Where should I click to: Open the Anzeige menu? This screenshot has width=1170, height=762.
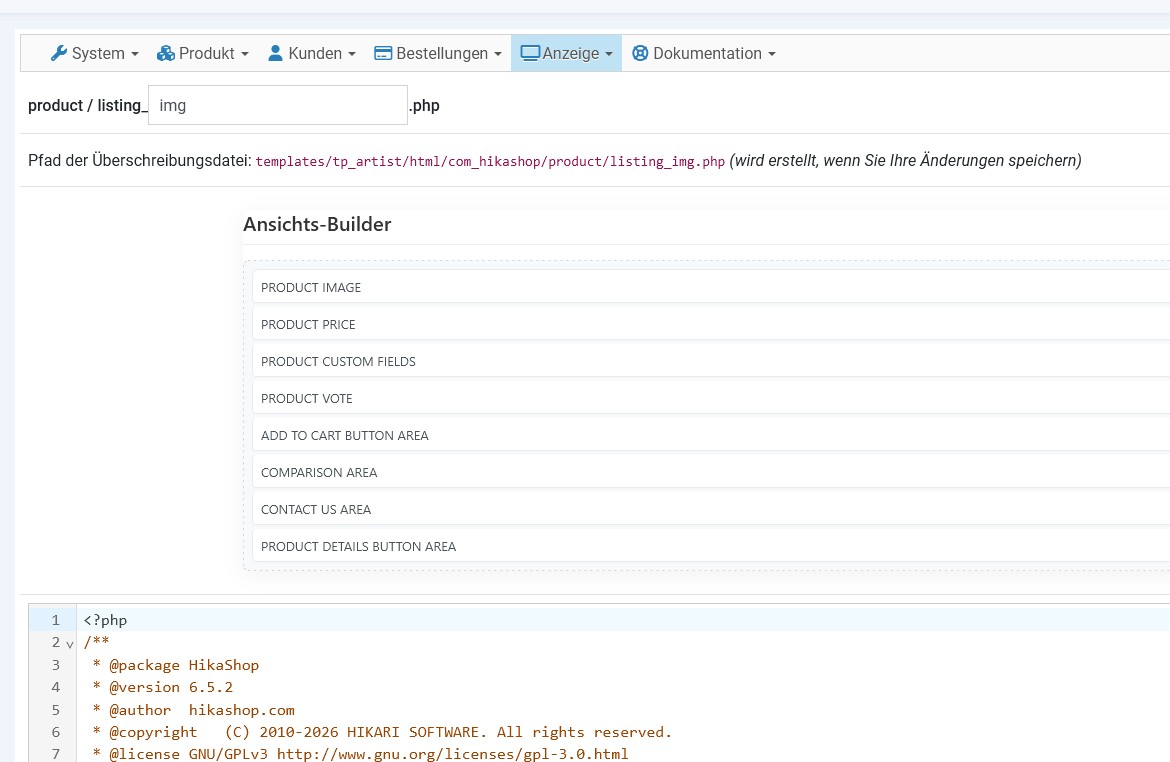[x=566, y=53]
